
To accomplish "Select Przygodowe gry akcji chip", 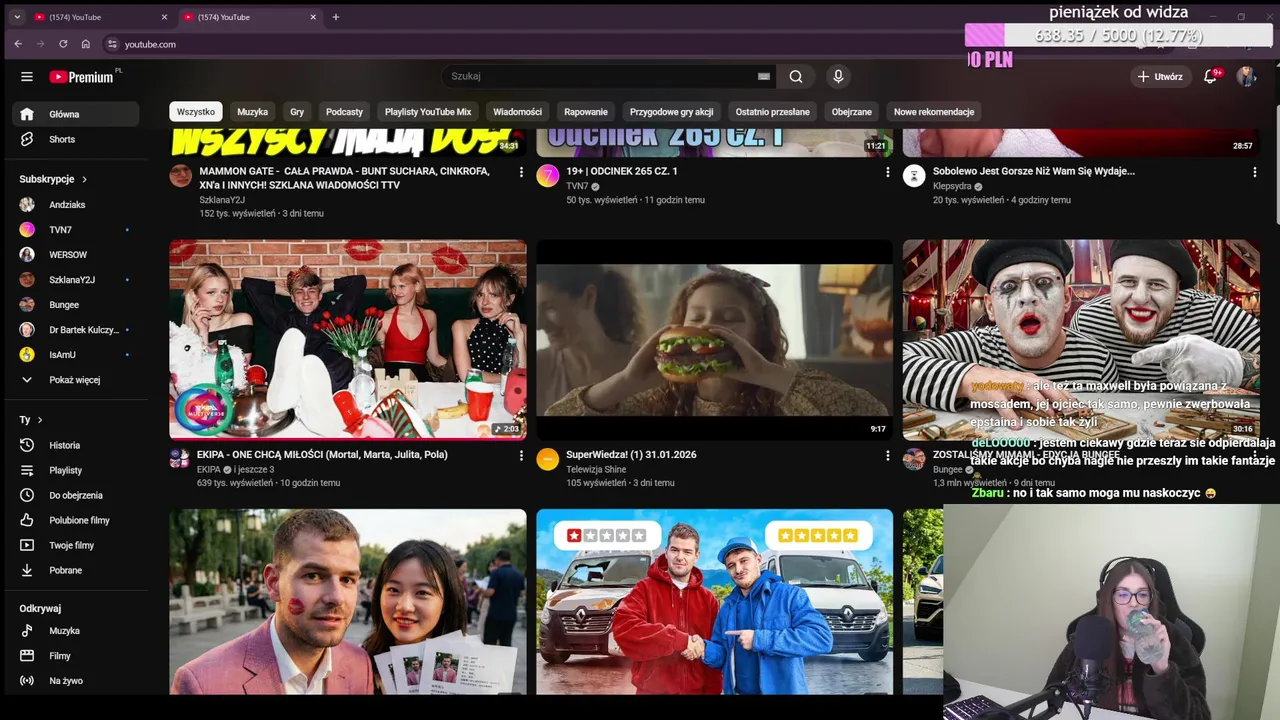I will point(671,112).
